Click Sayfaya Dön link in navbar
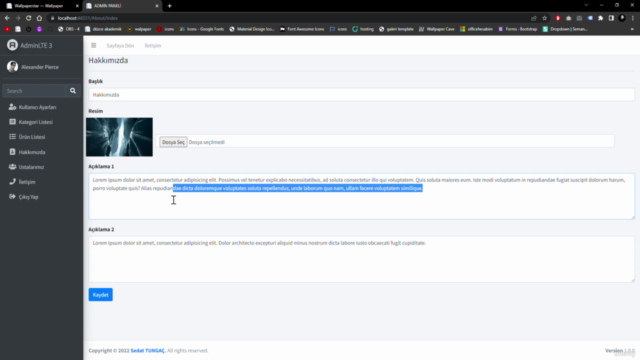Screen dimensions: 640x360 (x=120, y=45)
